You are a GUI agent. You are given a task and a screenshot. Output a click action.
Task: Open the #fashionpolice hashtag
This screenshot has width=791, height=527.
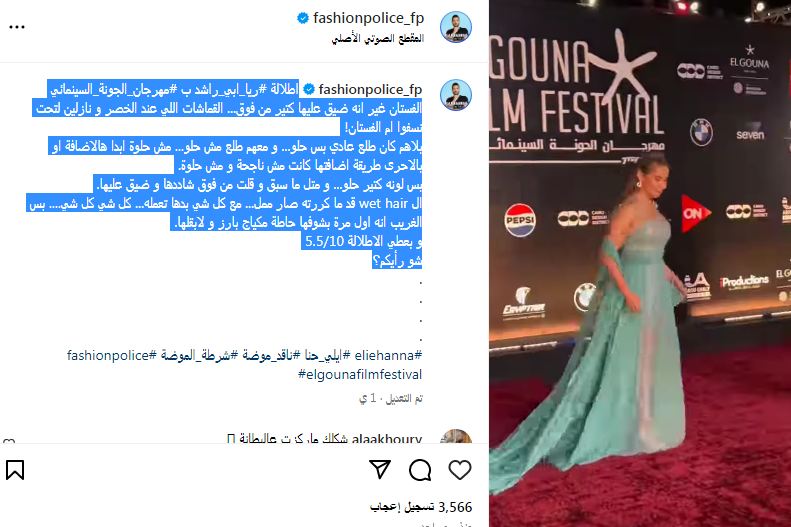tap(112, 356)
